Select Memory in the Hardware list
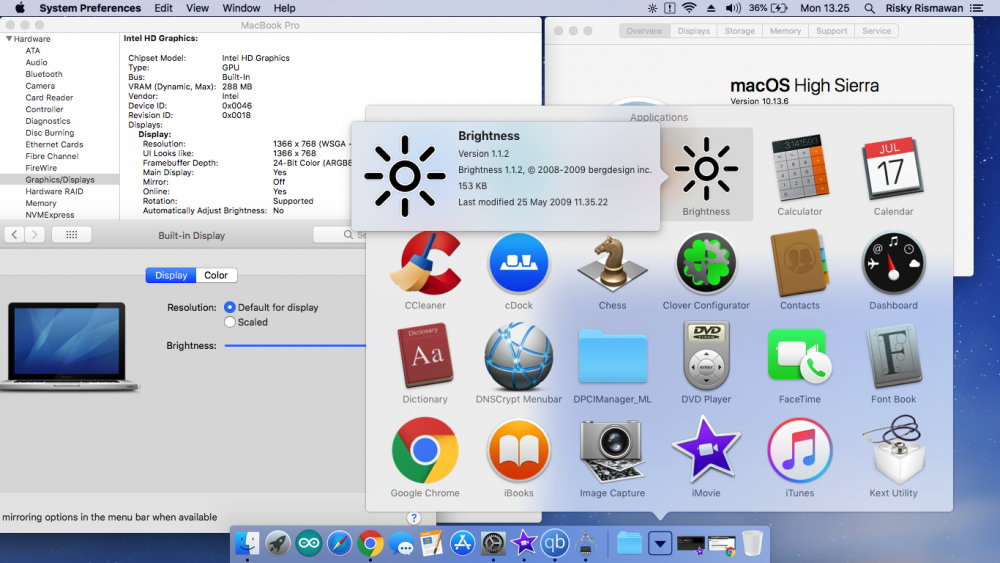This screenshot has height=563, width=1000. 41,203
